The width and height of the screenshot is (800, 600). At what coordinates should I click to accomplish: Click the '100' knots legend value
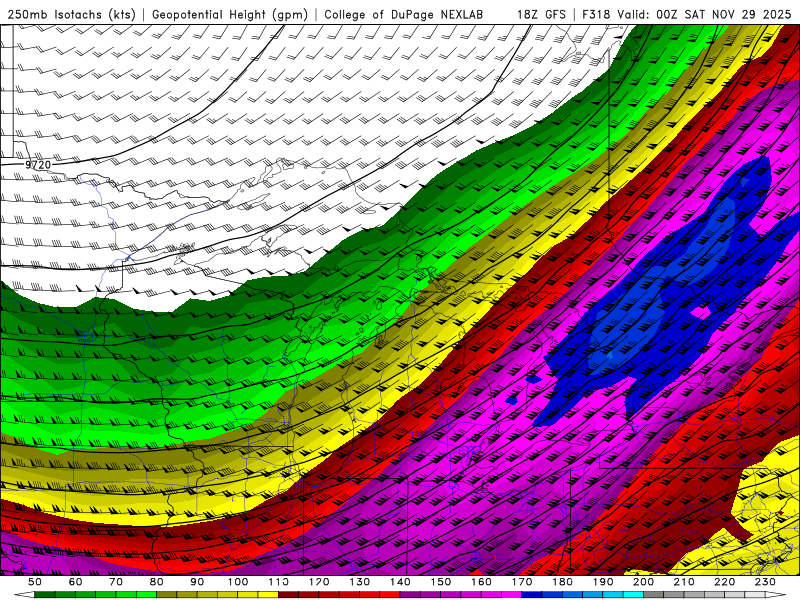[238, 582]
